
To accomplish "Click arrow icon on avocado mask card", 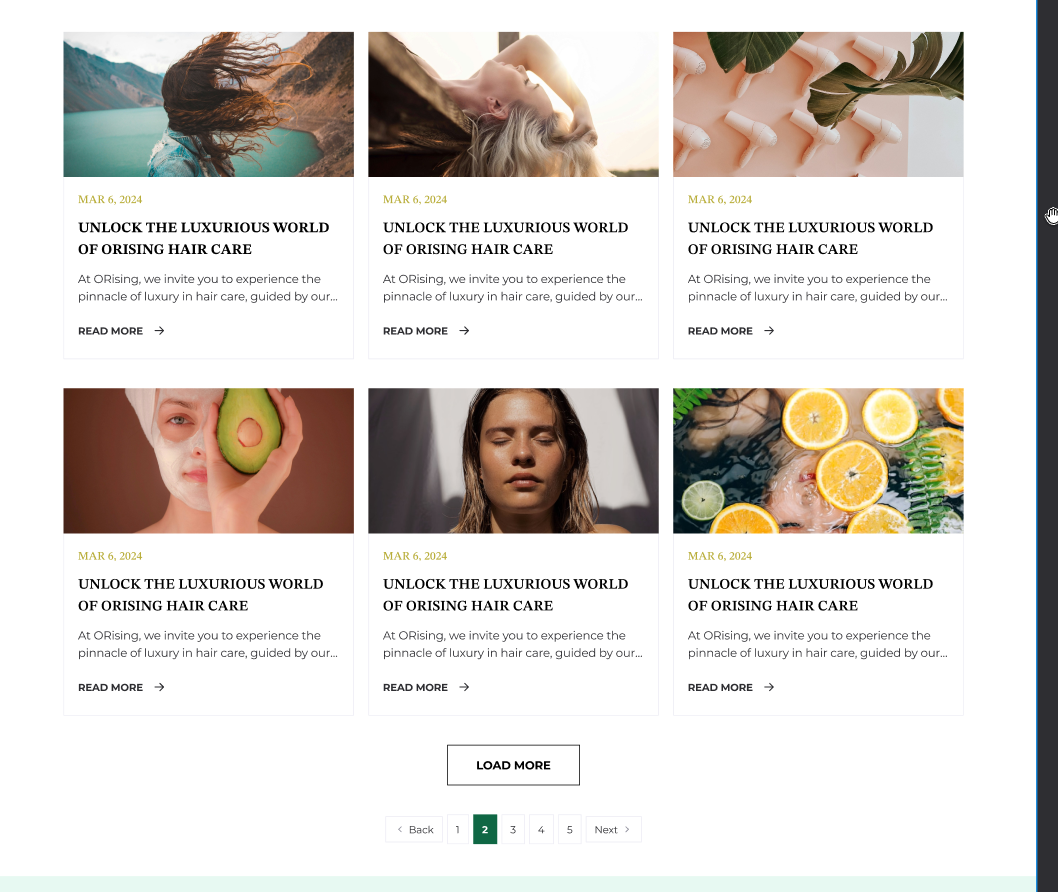I will click(x=159, y=687).
